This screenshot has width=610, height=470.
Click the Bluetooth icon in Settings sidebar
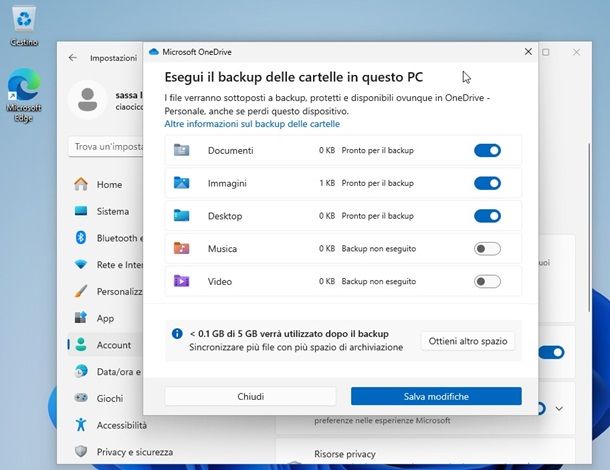coord(81,237)
